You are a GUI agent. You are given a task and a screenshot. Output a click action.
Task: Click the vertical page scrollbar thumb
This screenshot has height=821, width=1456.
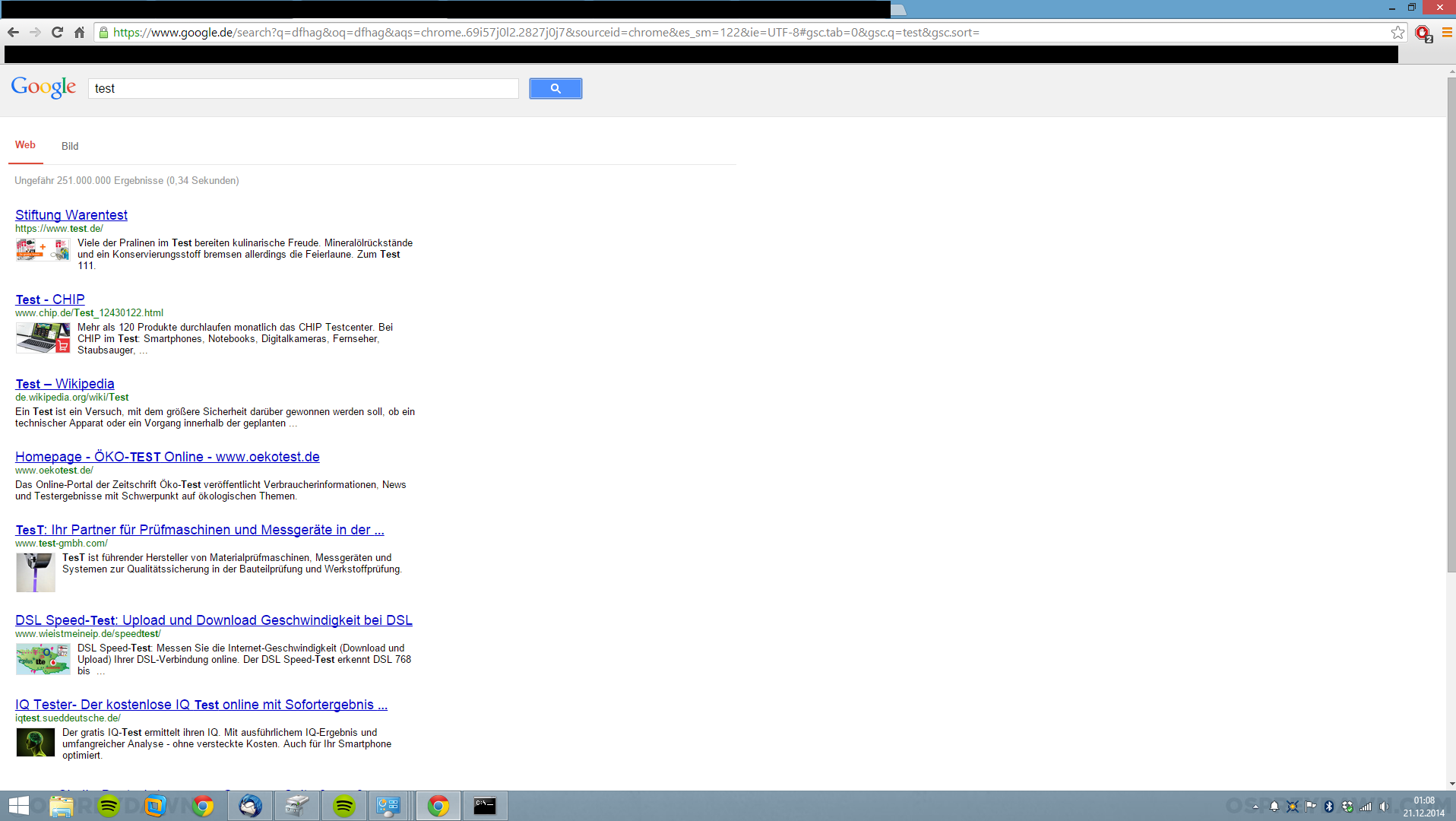point(1451,325)
